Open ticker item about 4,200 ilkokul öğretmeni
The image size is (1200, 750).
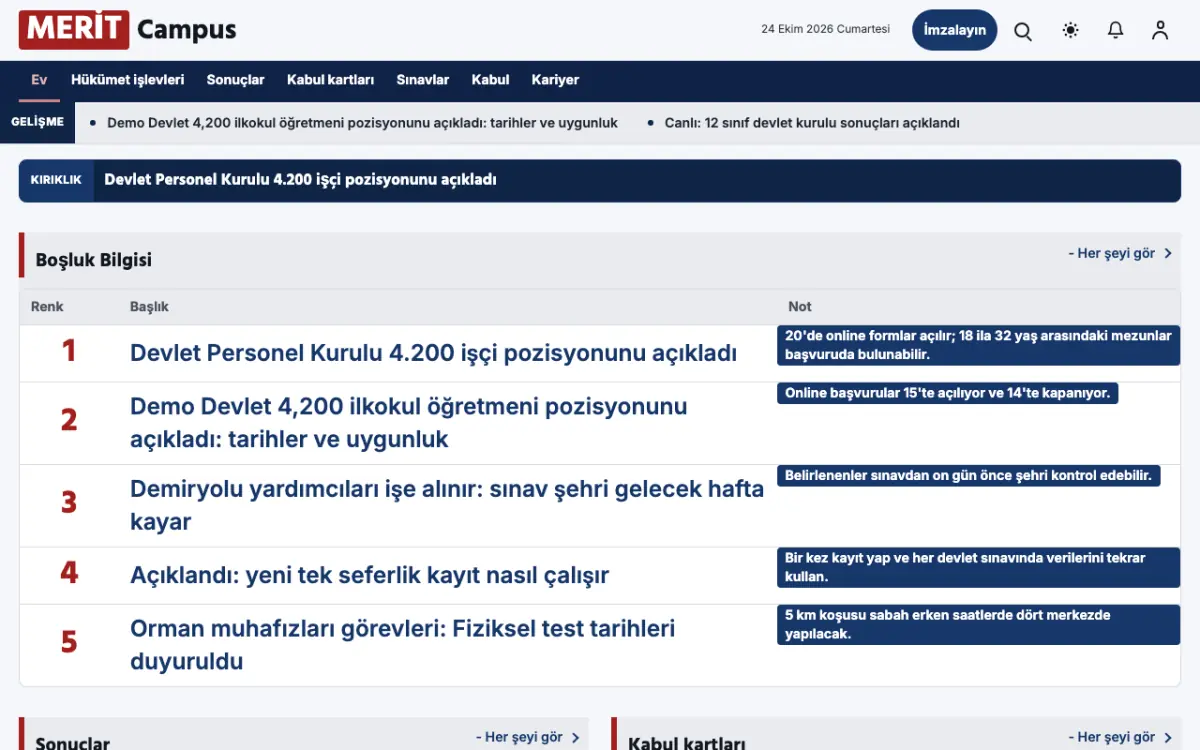362,123
